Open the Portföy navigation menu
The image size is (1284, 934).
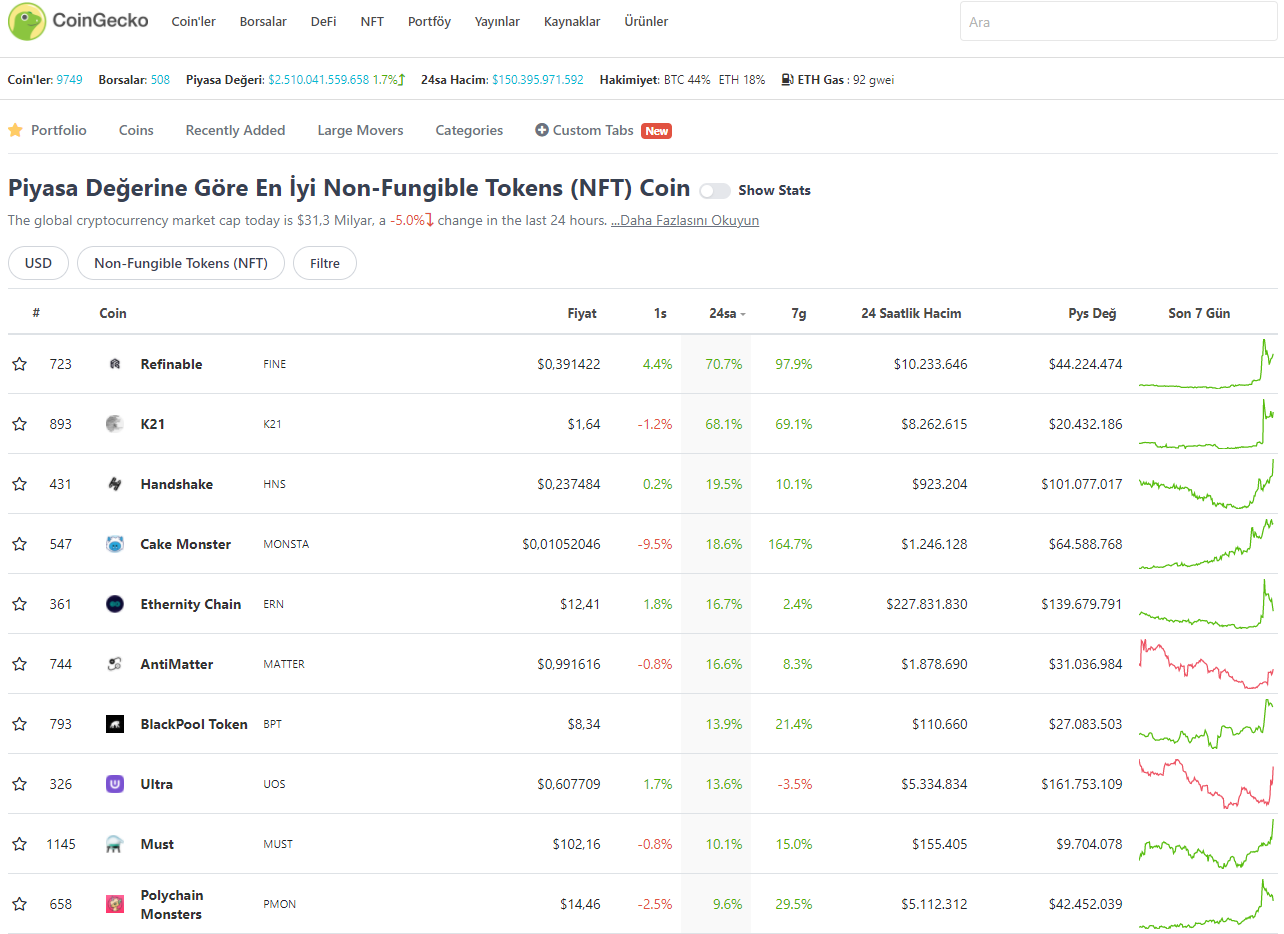click(429, 21)
